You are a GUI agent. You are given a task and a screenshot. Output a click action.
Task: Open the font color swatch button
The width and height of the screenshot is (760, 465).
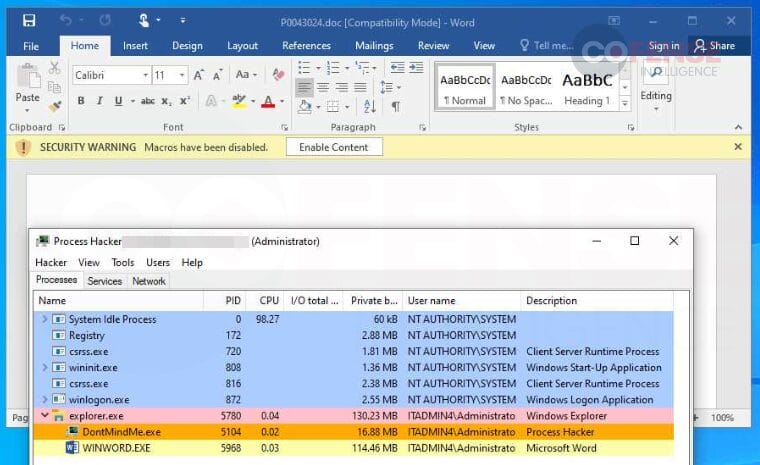pos(267,101)
